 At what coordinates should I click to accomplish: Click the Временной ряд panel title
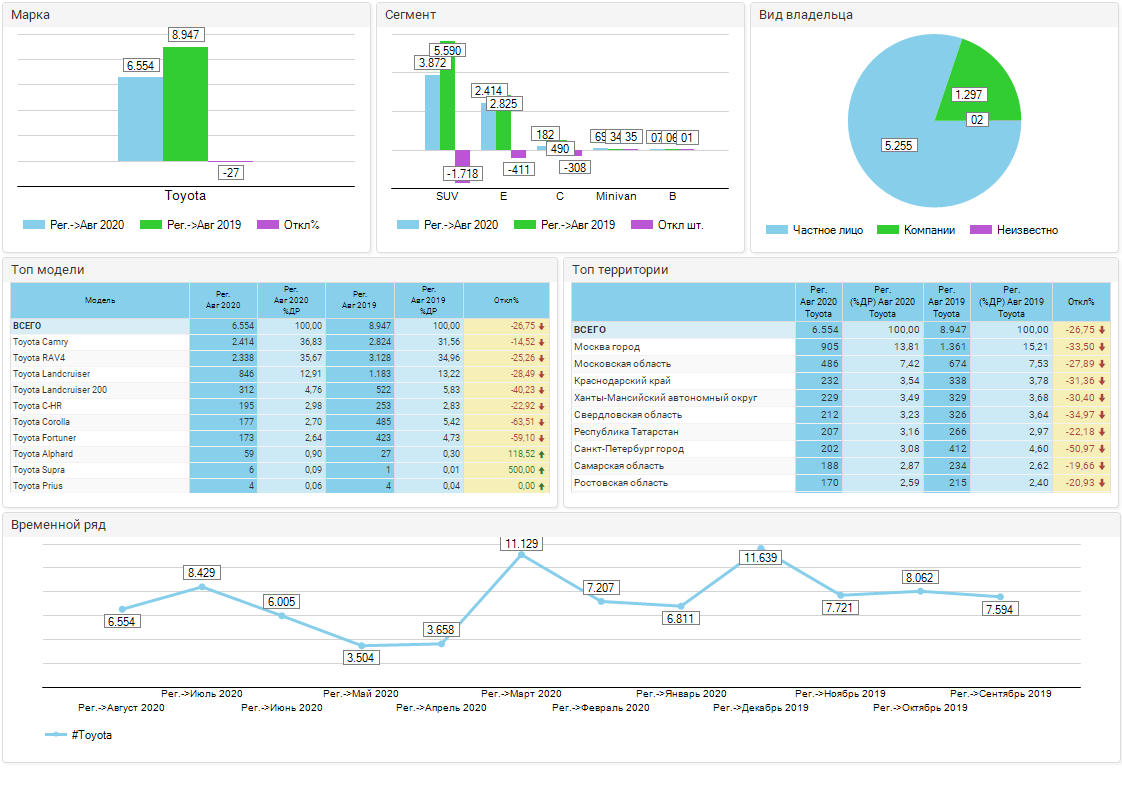click(x=59, y=525)
